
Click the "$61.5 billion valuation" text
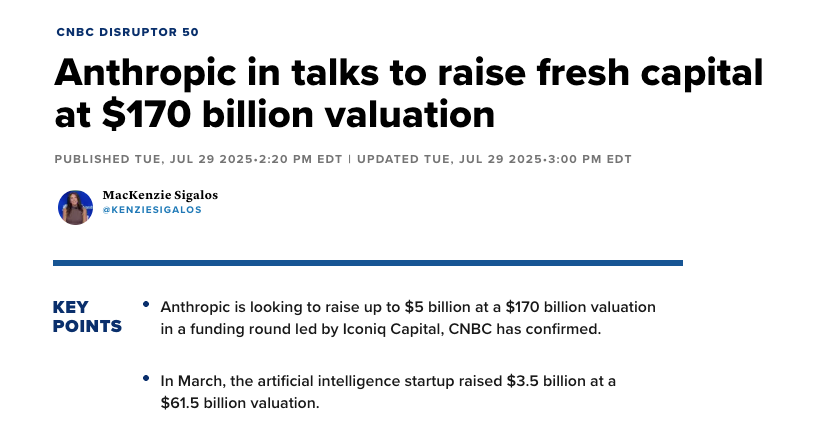(x=239, y=403)
